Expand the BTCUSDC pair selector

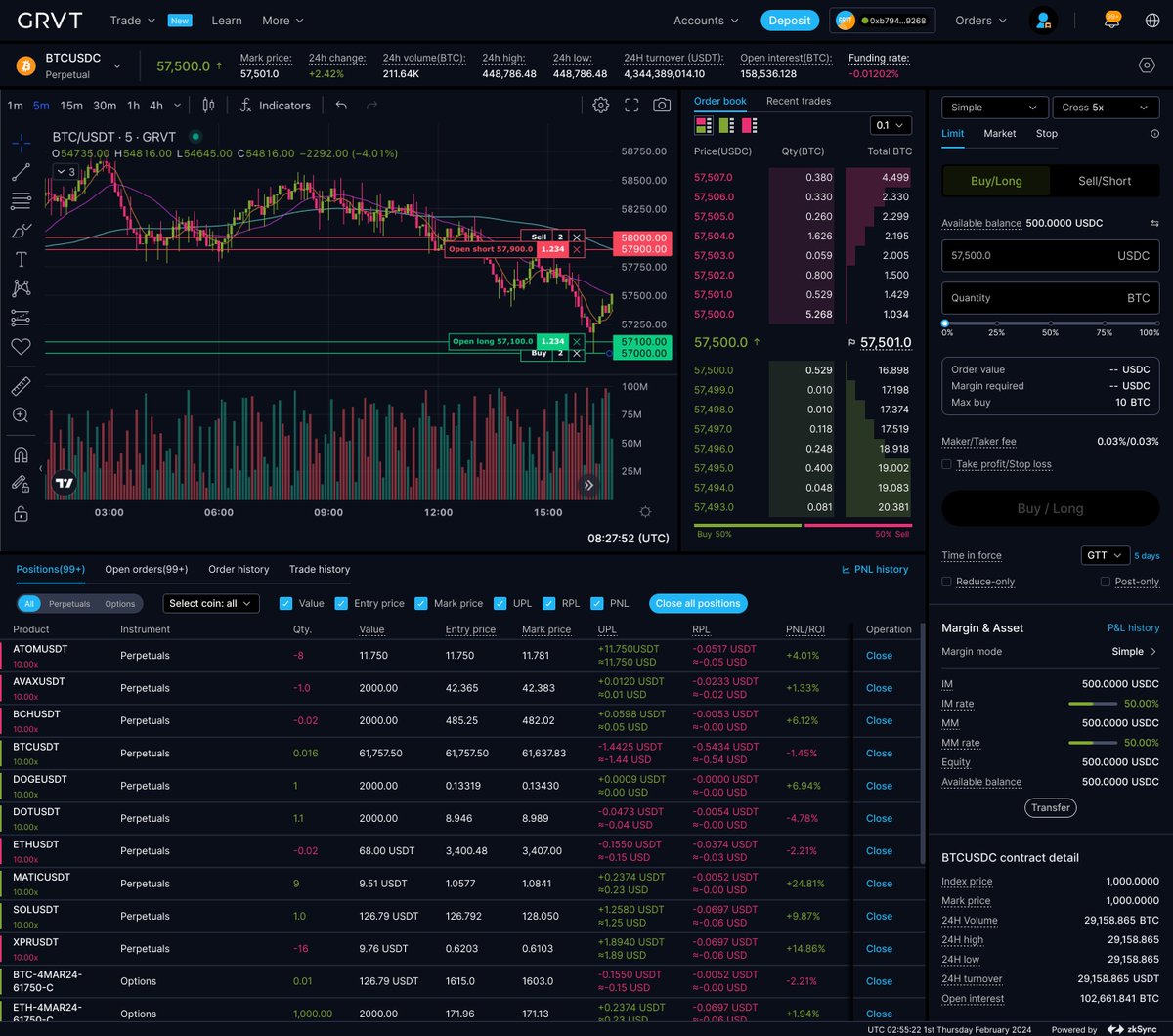point(117,66)
